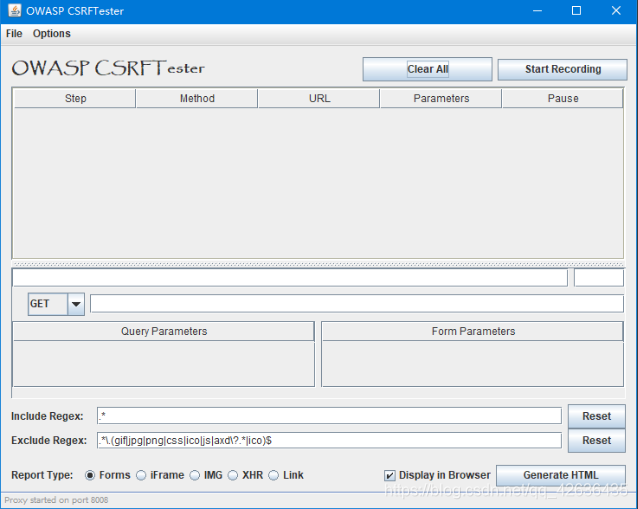The width and height of the screenshot is (638, 509).
Task: Click the URL column header
Action: click(x=319, y=98)
